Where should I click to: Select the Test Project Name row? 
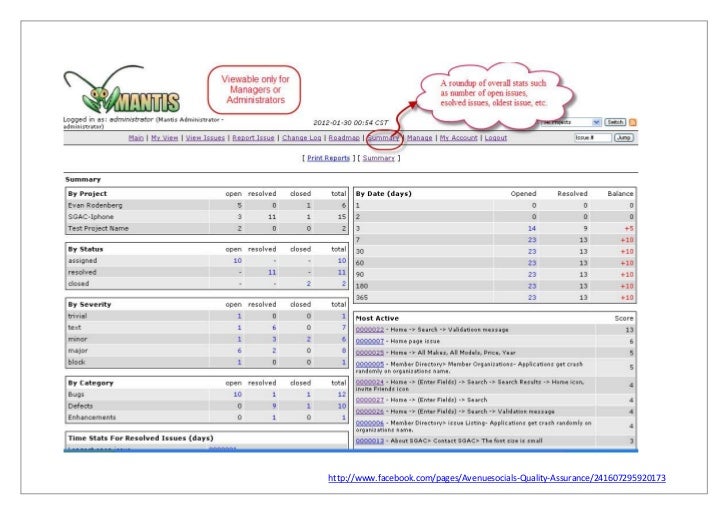[207, 228]
